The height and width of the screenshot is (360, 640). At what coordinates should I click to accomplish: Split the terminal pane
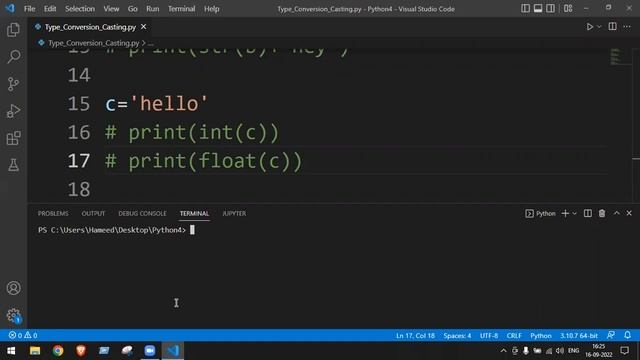pos(588,213)
